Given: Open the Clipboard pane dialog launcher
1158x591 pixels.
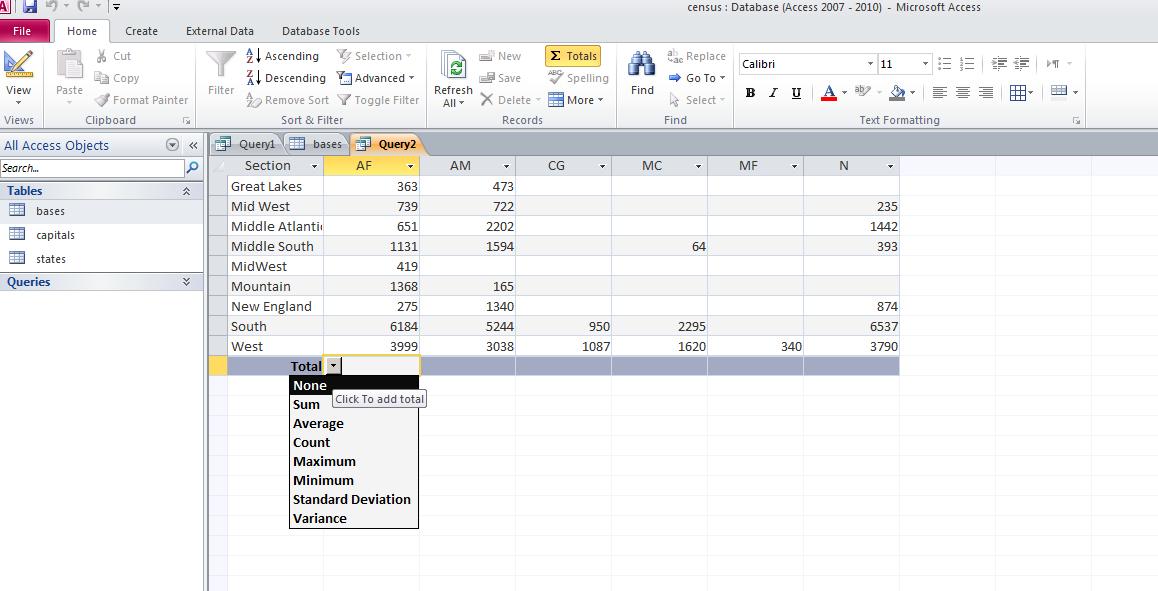Looking at the screenshot, I should [186, 120].
